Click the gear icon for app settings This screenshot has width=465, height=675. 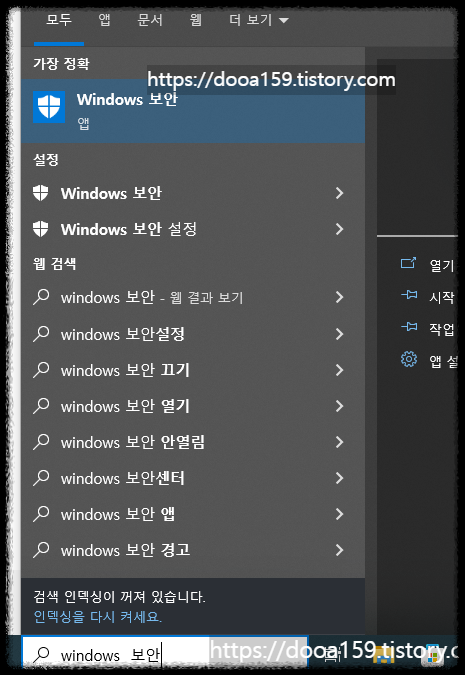click(x=409, y=359)
